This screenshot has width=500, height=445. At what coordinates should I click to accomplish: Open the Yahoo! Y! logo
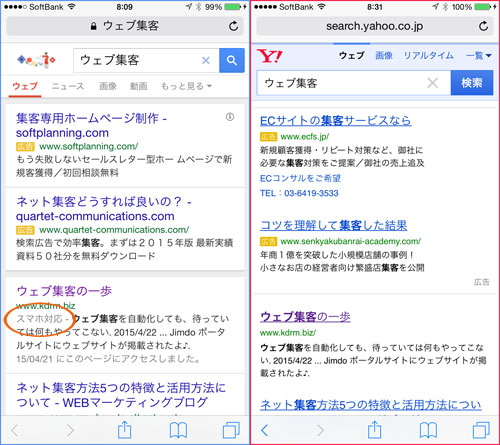270,56
